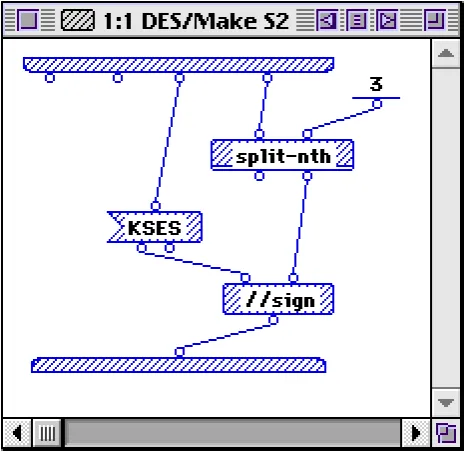The width and height of the screenshot is (467, 454).
Task: Click //sign right input terminal
Action: point(293,278)
